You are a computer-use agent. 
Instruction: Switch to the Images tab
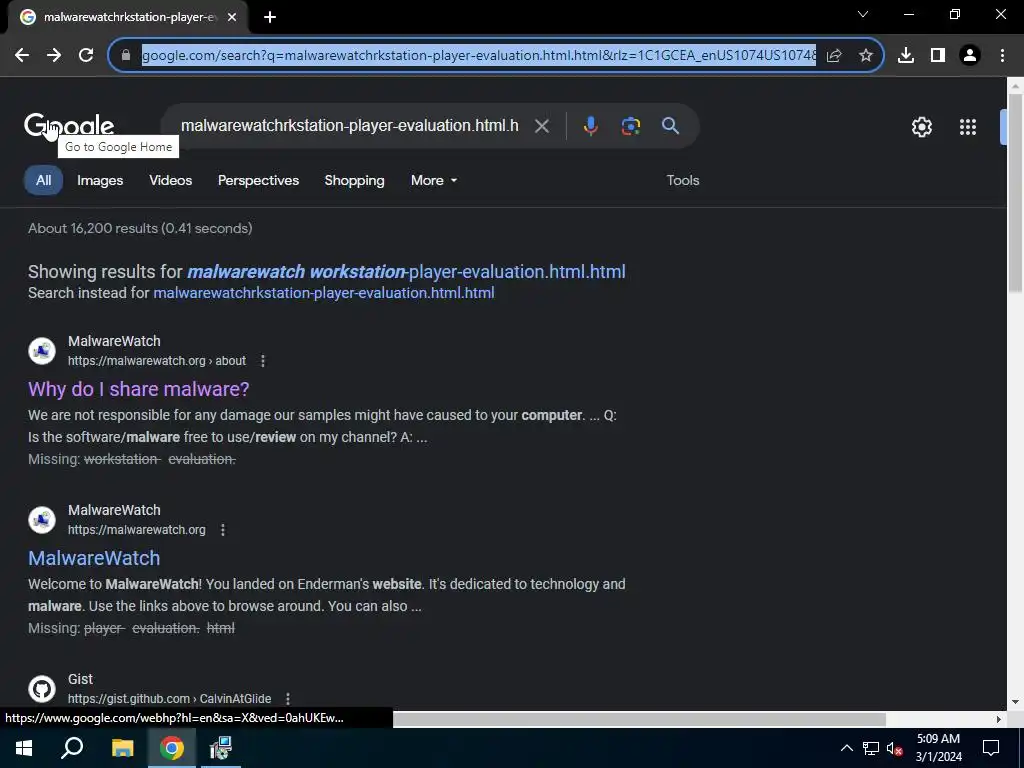(100, 180)
